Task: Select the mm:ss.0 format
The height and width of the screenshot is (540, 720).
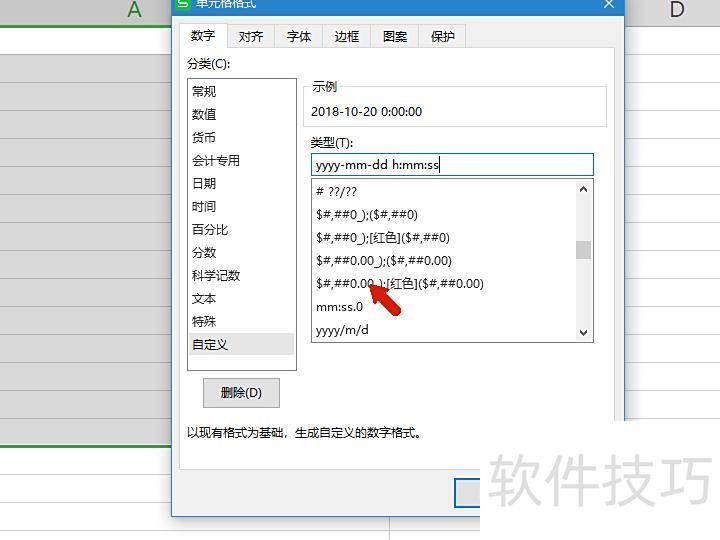Action: point(340,307)
